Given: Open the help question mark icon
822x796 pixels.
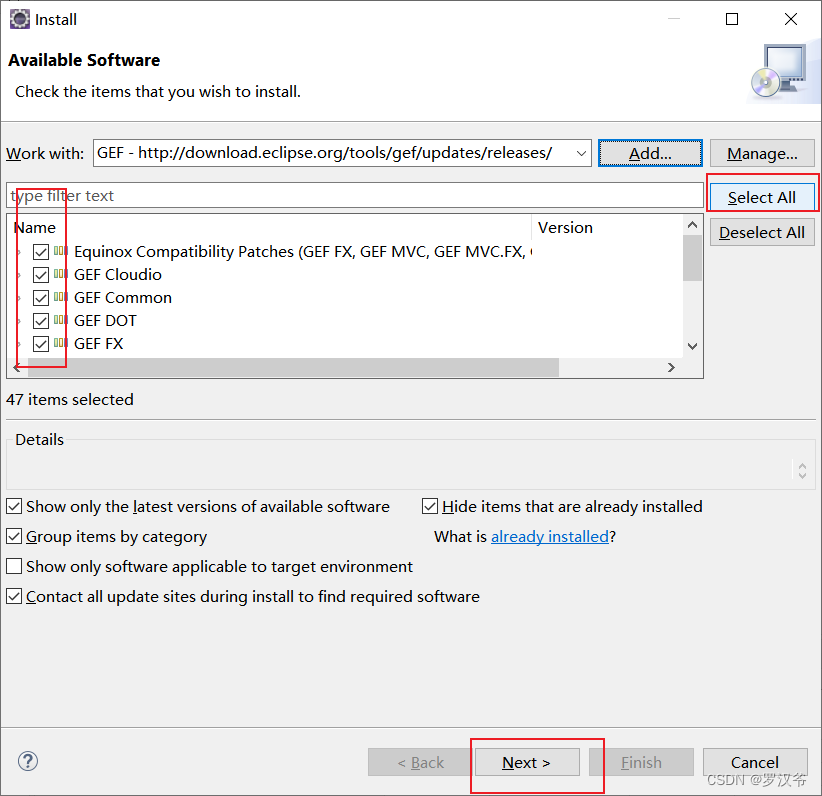Looking at the screenshot, I should (28, 761).
